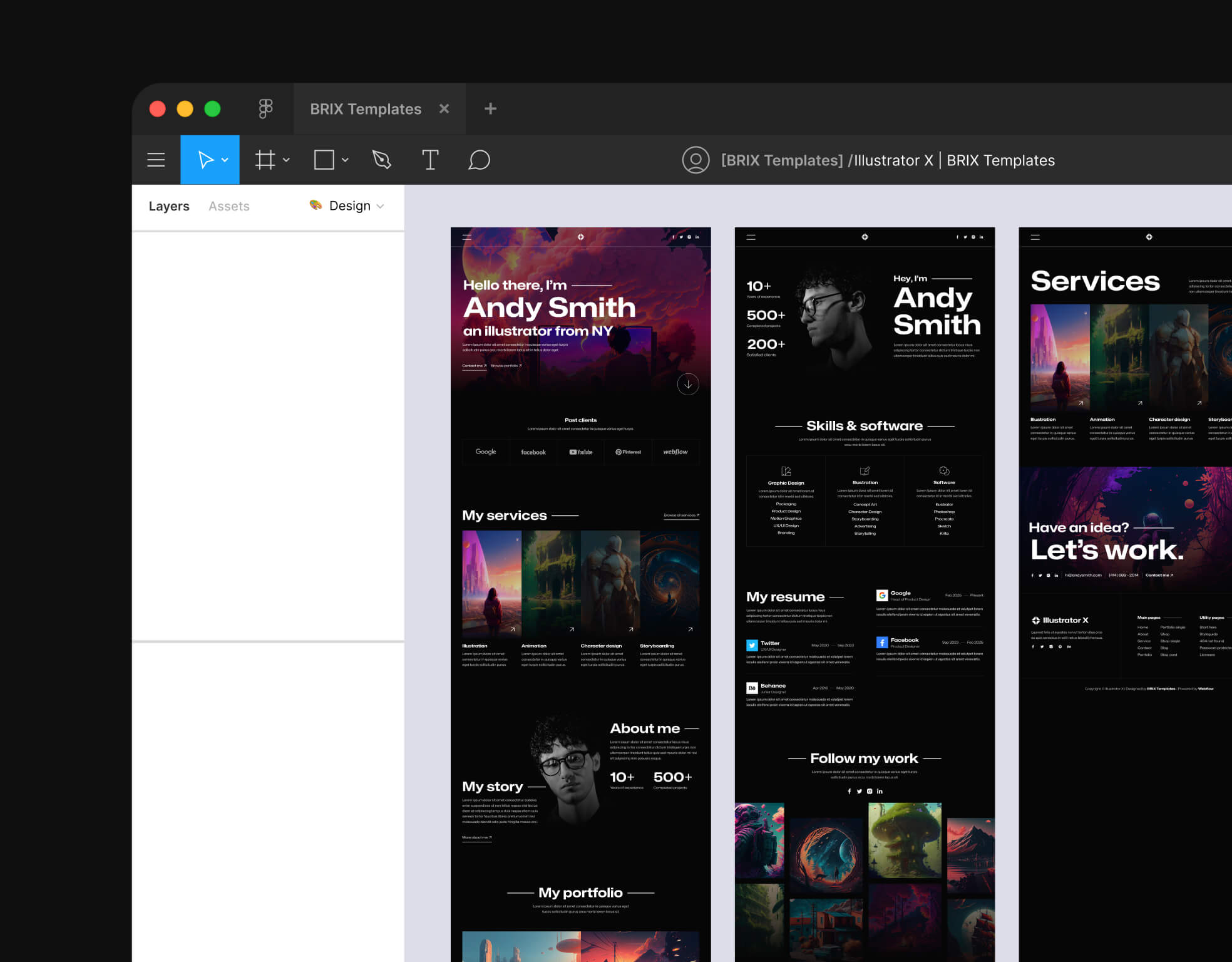Expand the shape tools chevron
The height and width of the screenshot is (962, 1232).
click(345, 160)
